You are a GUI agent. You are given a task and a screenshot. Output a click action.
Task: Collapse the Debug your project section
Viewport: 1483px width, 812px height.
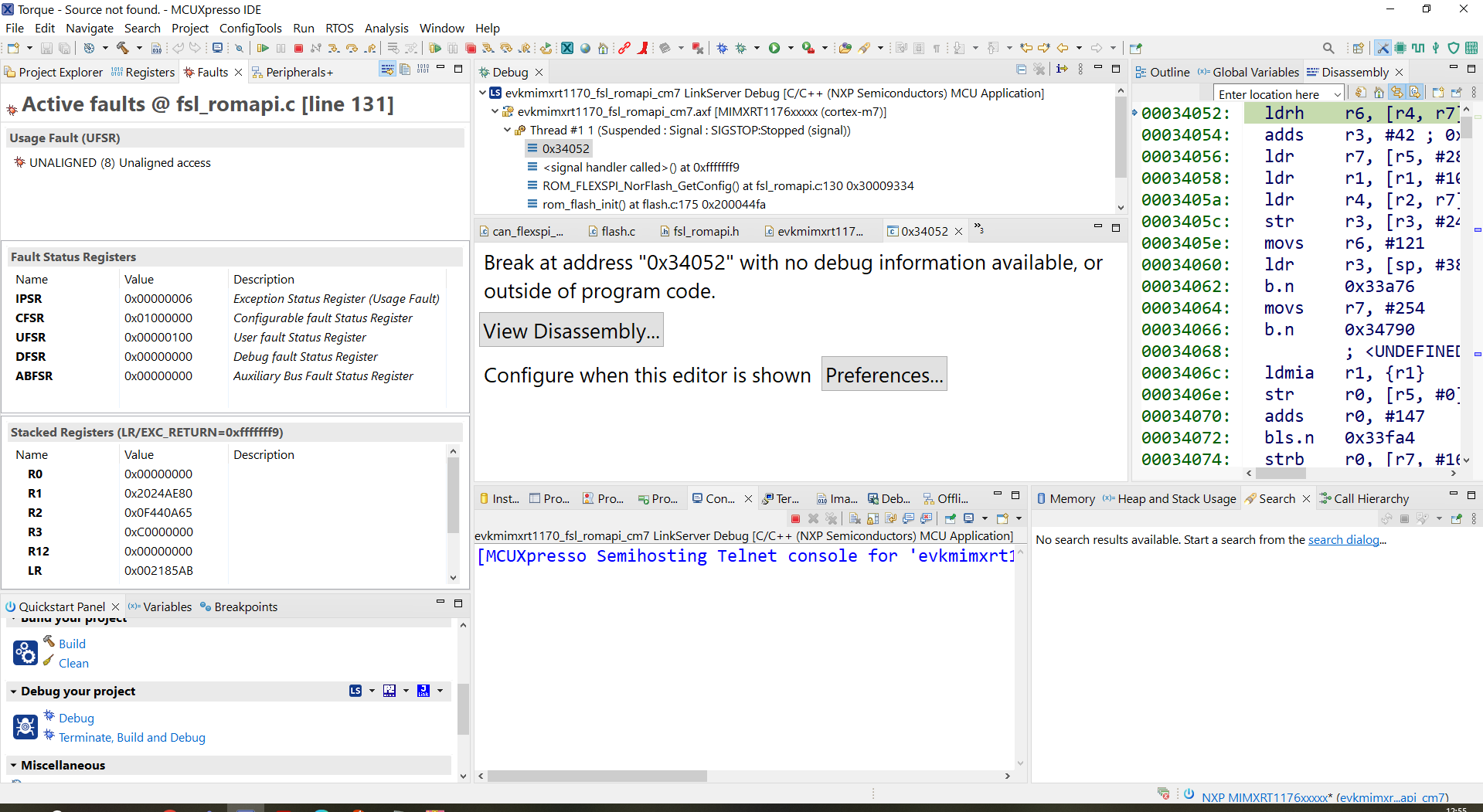coord(13,691)
